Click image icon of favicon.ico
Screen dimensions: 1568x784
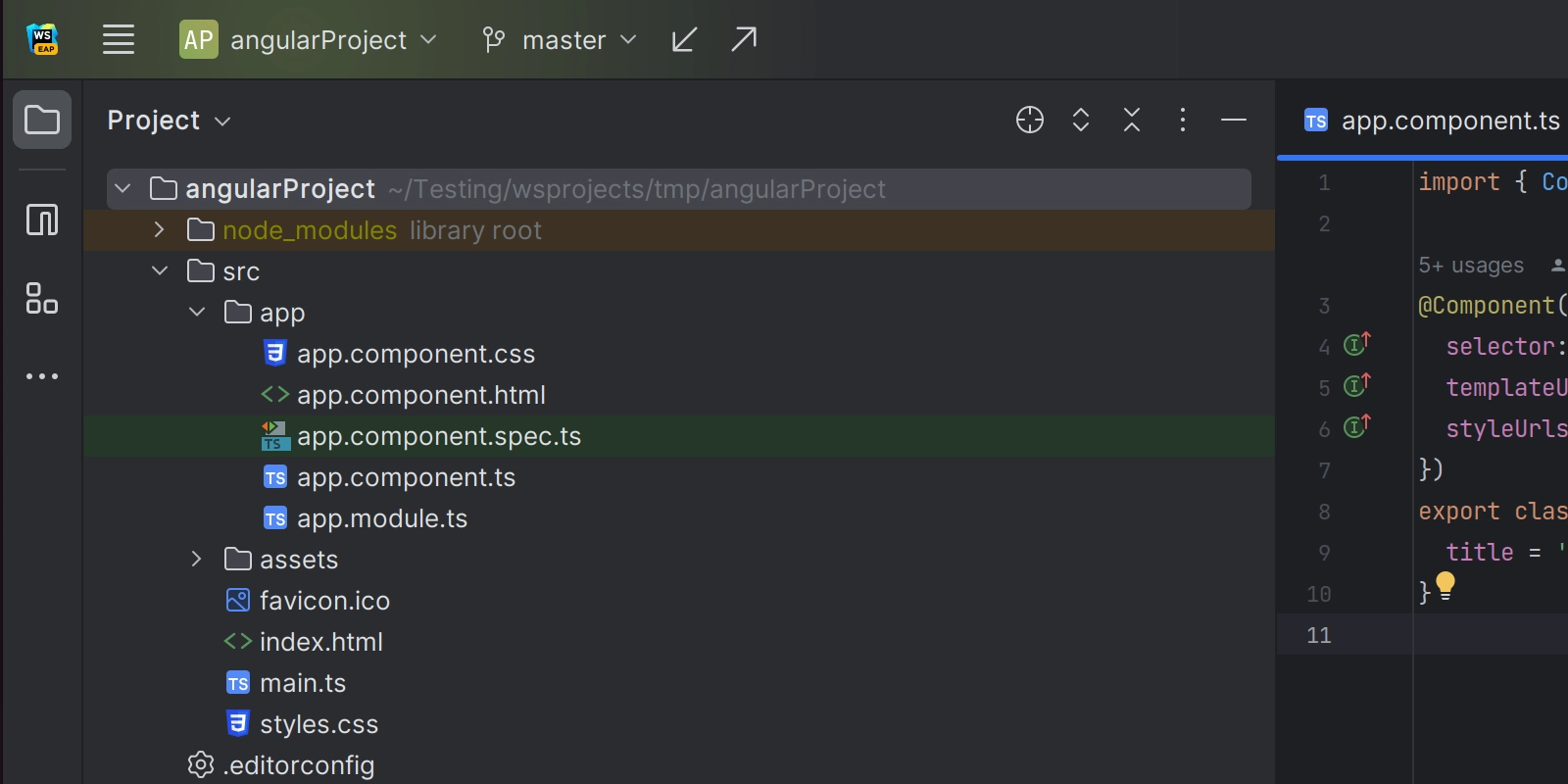(238, 600)
